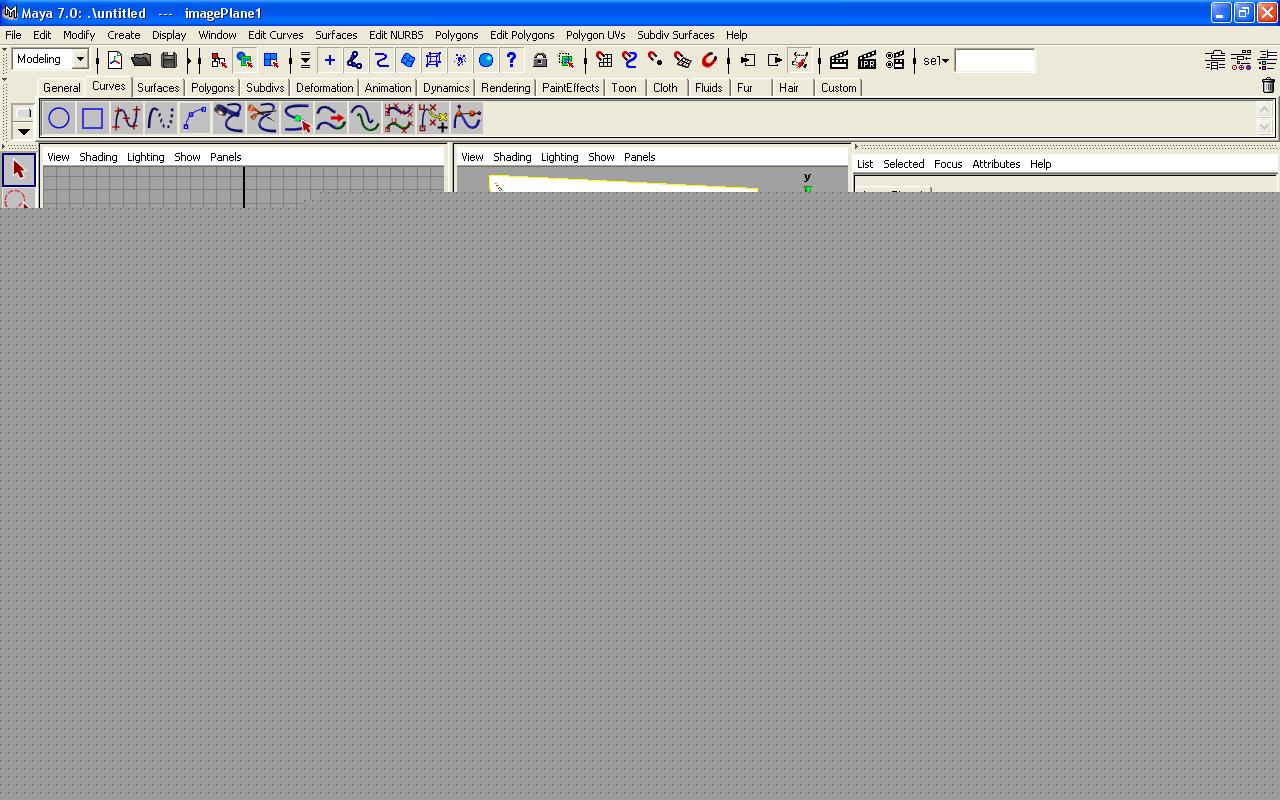Toggle Select by hierarchy mode

pos(218,60)
